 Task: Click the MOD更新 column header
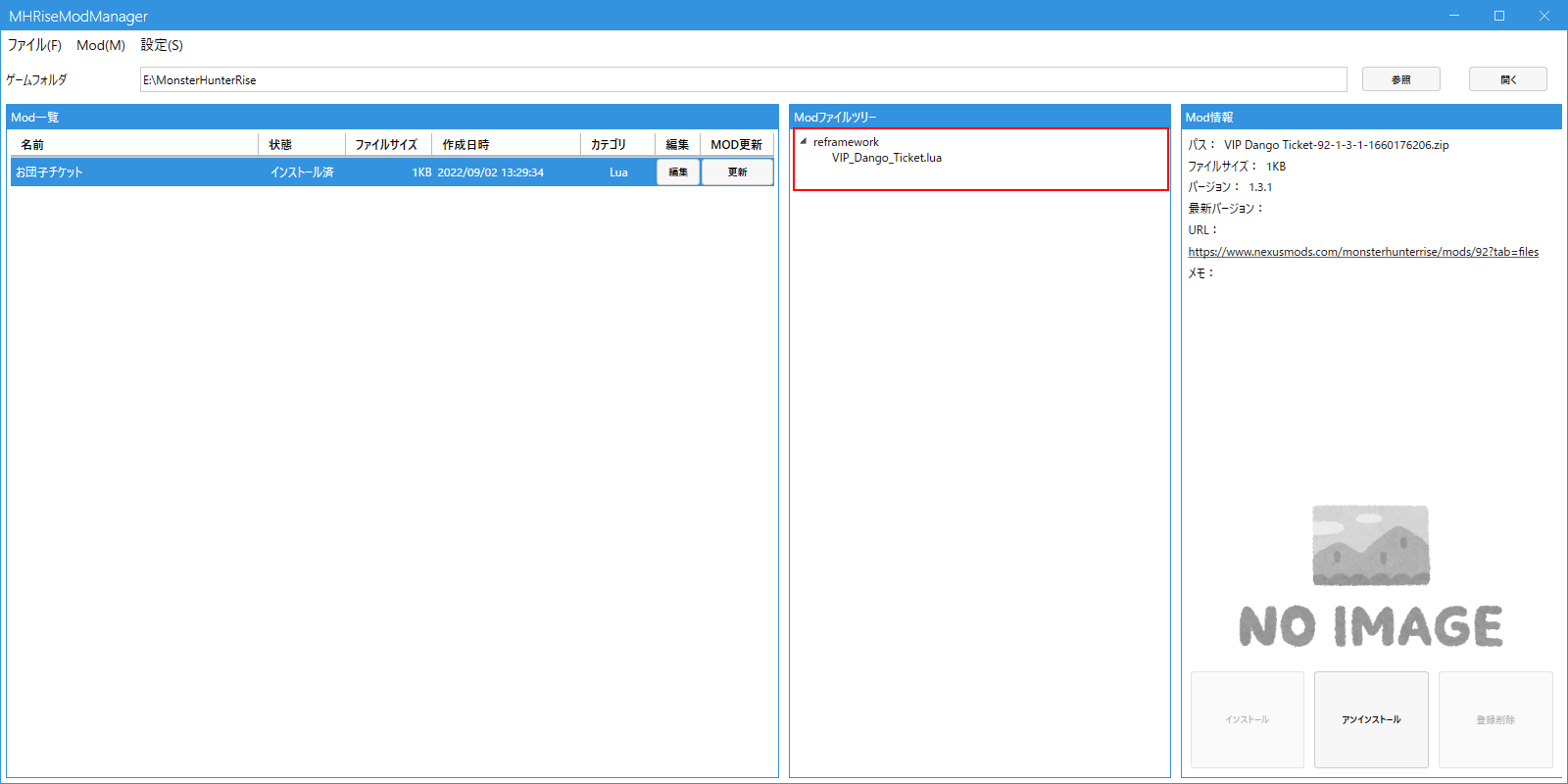tap(737, 144)
